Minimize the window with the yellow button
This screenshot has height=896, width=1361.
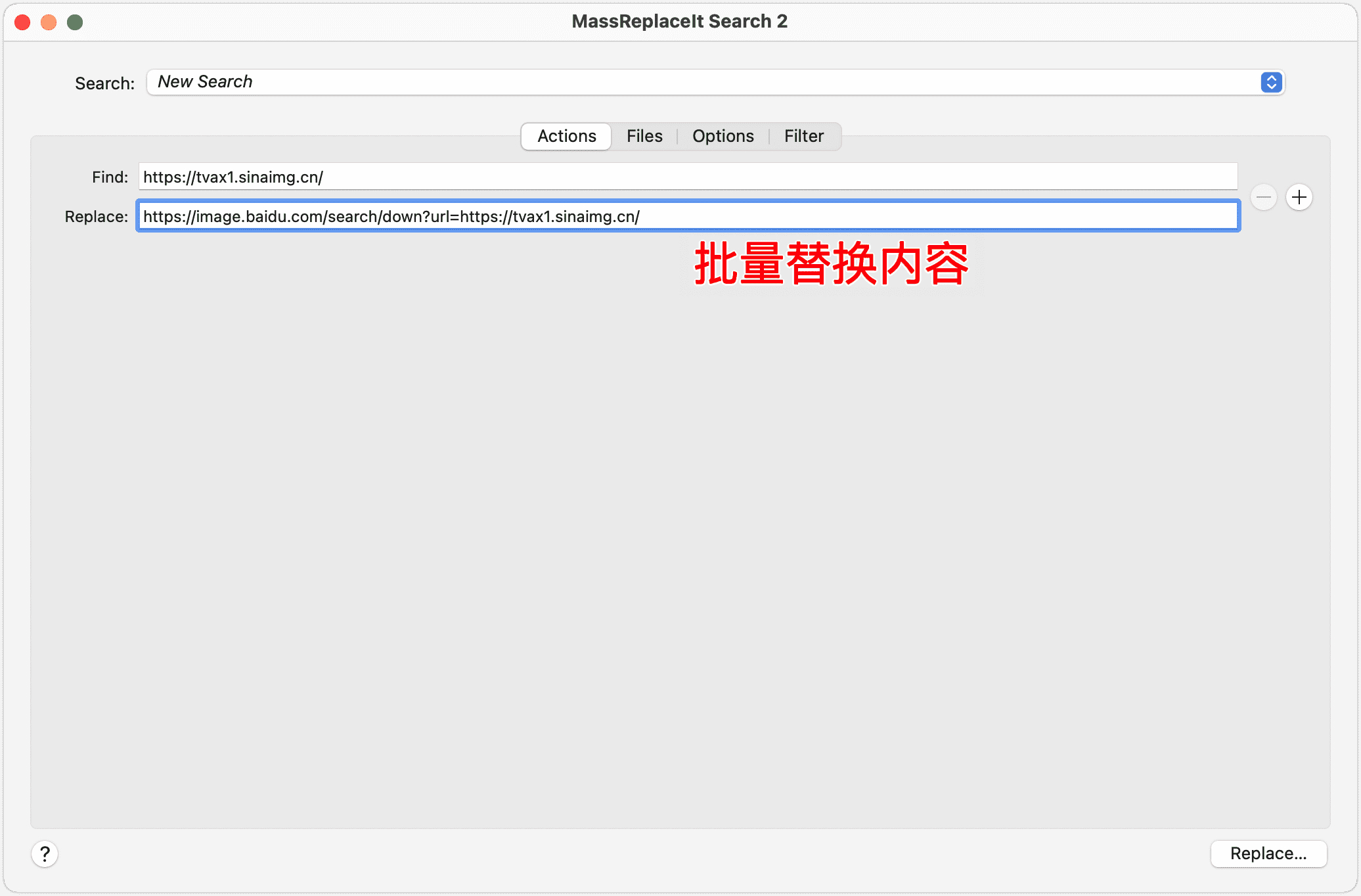(49, 22)
